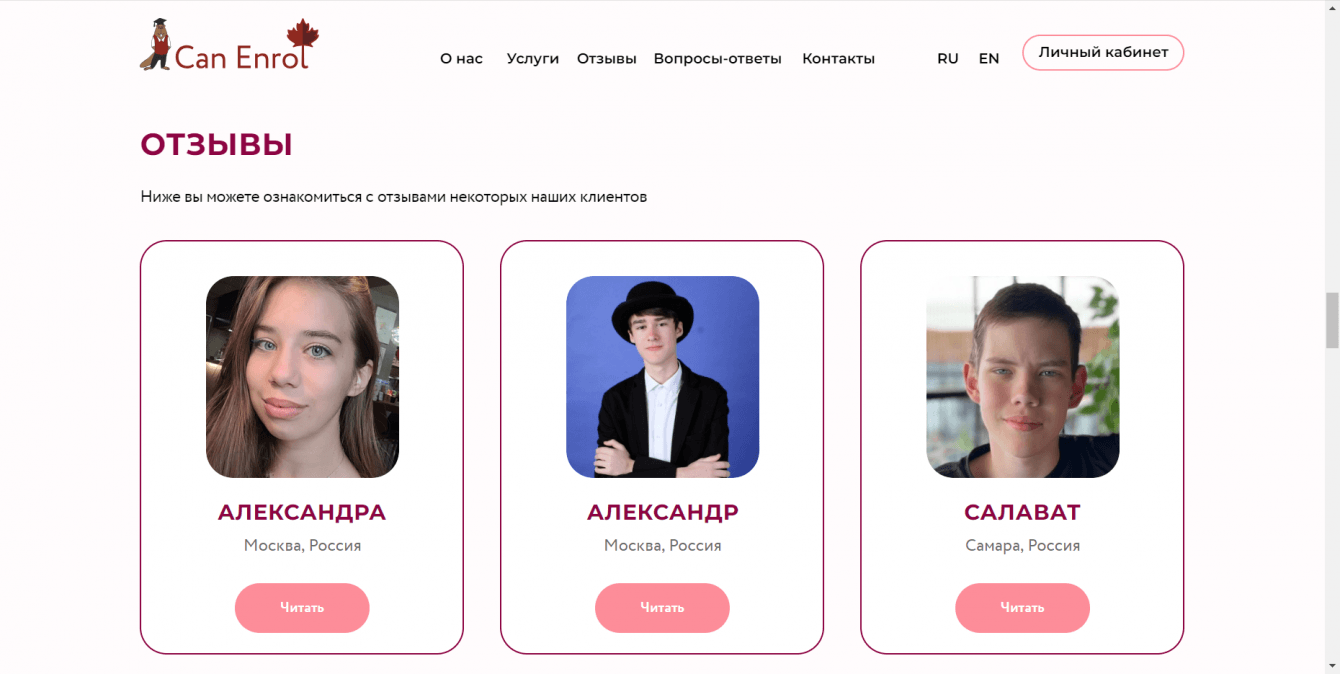Open the О нас menu item
The image size is (1340, 674).
click(461, 59)
